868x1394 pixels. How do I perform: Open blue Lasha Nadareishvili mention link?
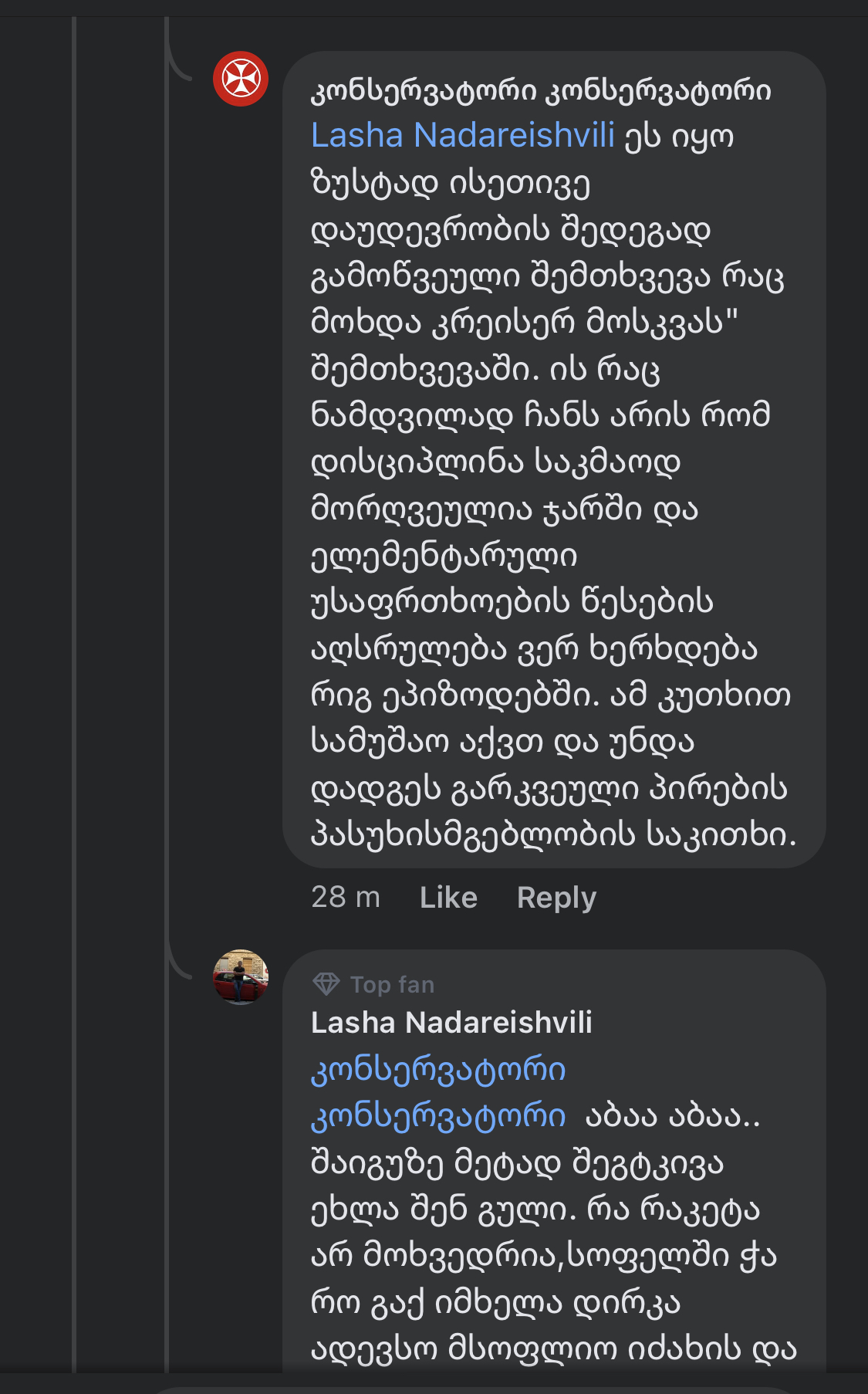pos(462,136)
